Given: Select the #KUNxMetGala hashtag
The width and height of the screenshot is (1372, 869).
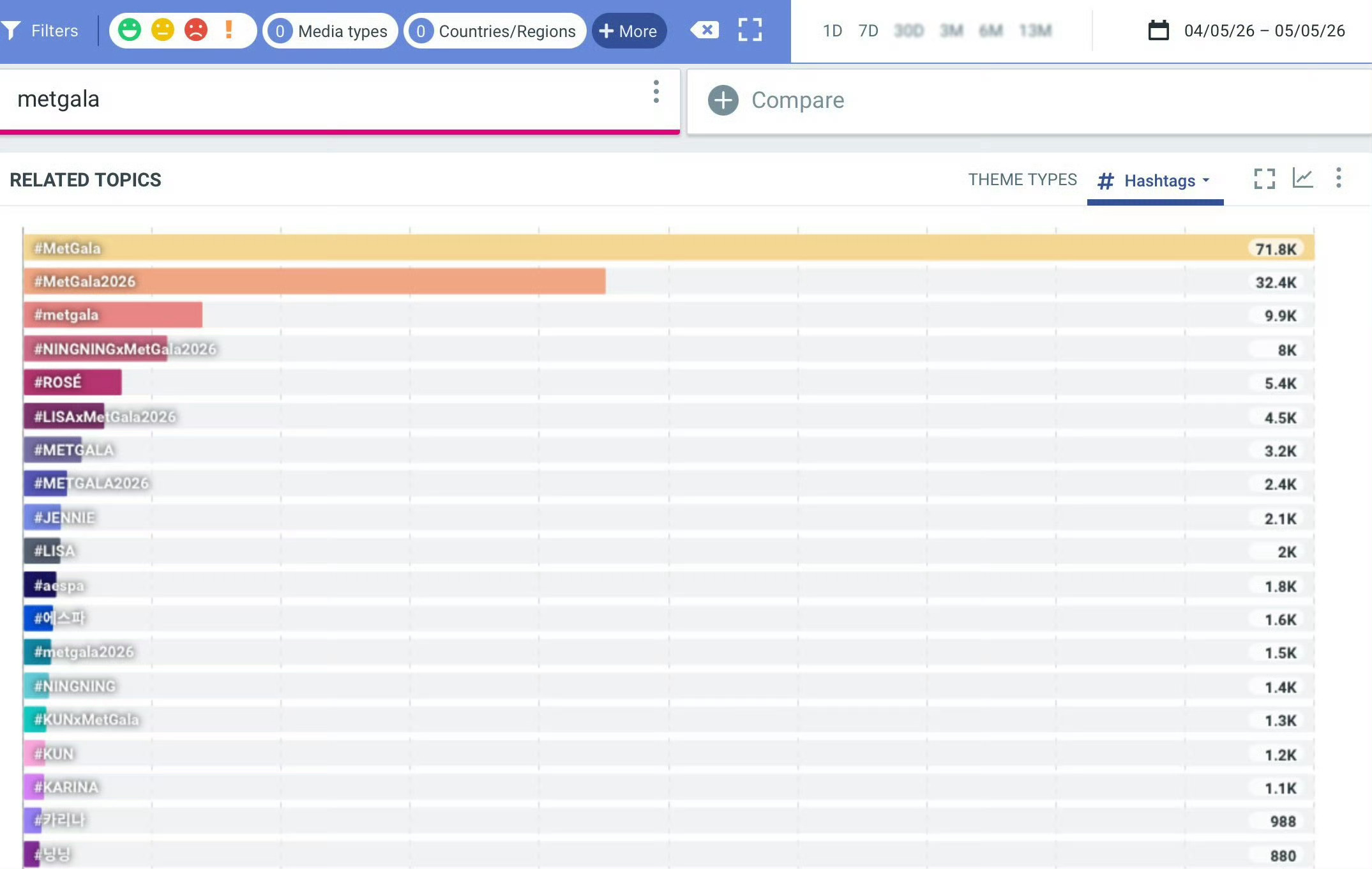Looking at the screenshot, I should point(86,719).
